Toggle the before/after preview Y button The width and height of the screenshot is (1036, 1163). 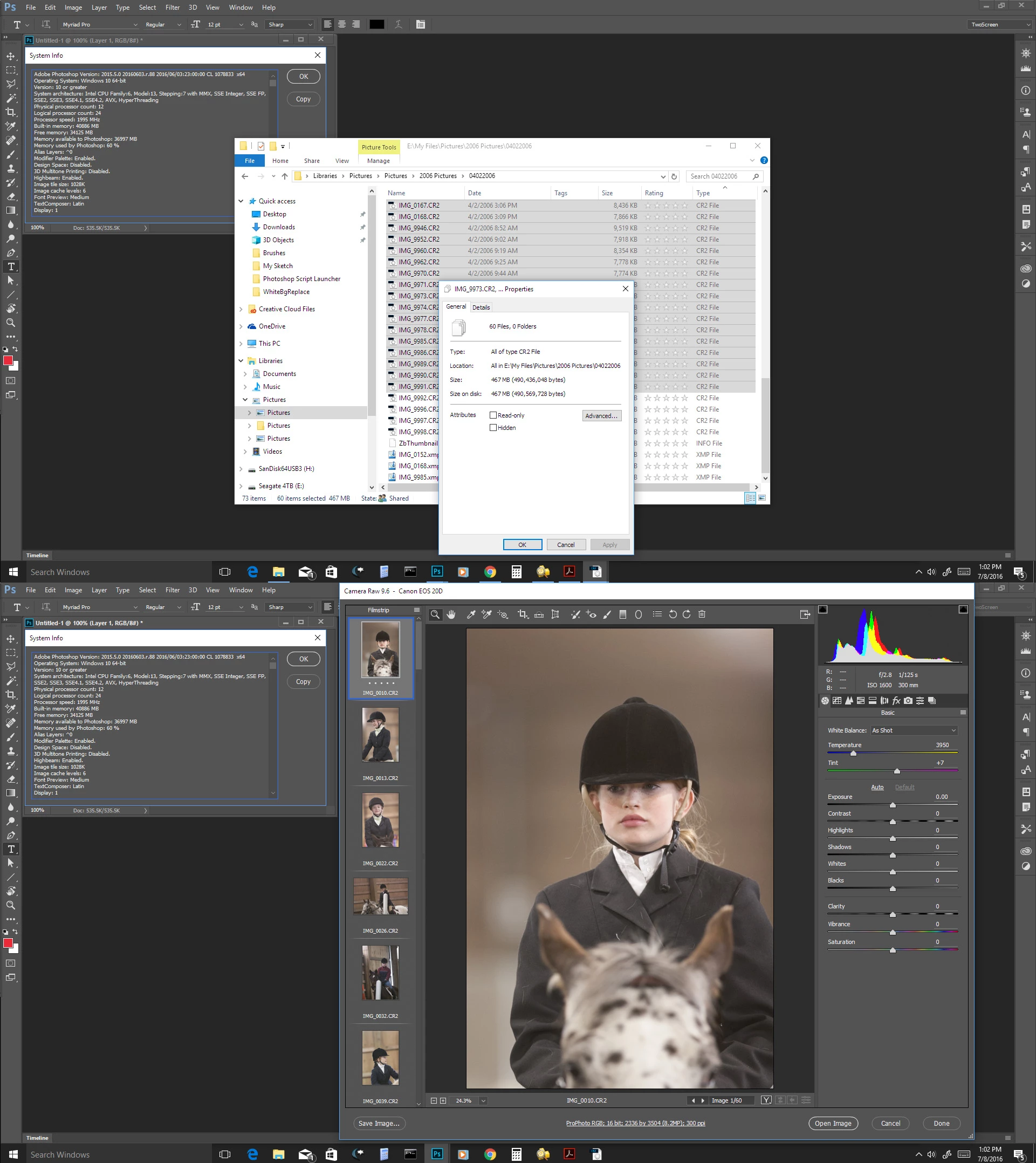[x=766, y=1100]
